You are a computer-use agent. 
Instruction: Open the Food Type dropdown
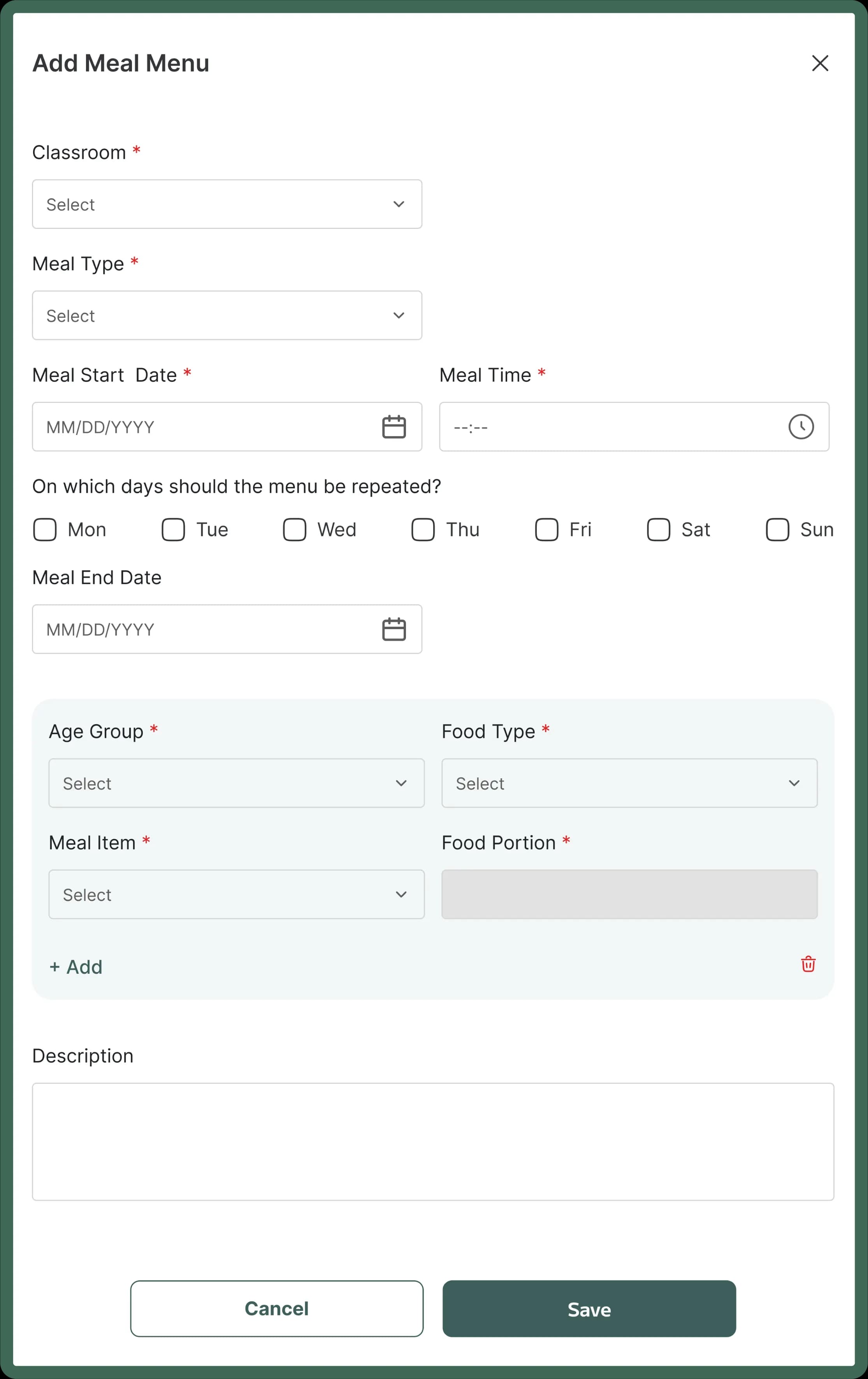click(629, 783)
